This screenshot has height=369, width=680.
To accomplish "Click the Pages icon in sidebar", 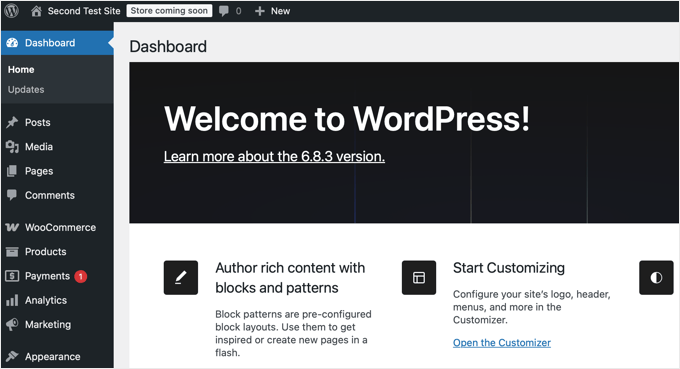I will pos(12,171).
